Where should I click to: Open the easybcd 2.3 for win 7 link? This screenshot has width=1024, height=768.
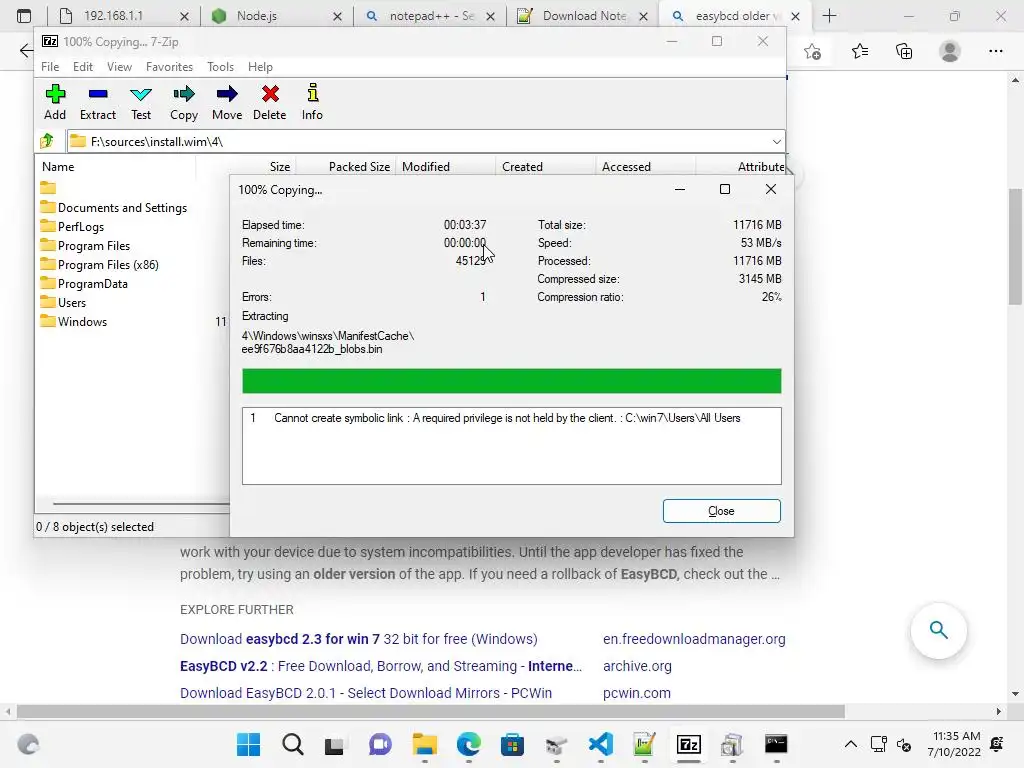359,639
